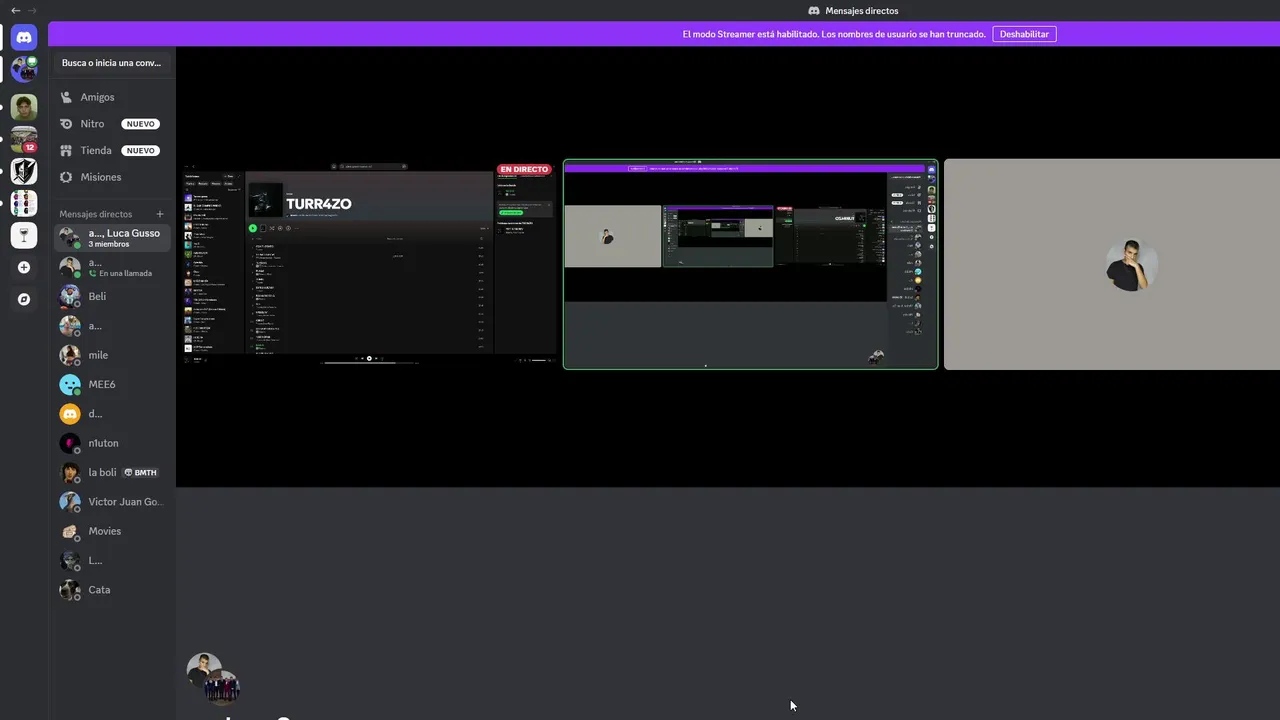Open Discord home direct messages icon
Screen dimensions: 1280x720
[24, 38]
